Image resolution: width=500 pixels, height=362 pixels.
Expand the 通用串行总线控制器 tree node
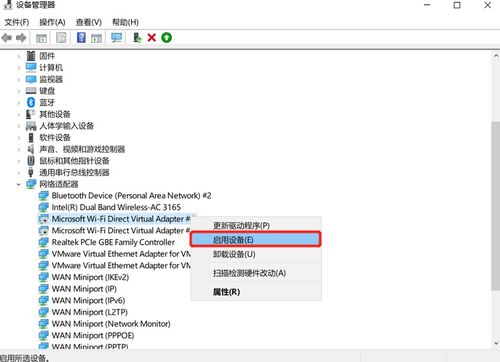(19, 173)
